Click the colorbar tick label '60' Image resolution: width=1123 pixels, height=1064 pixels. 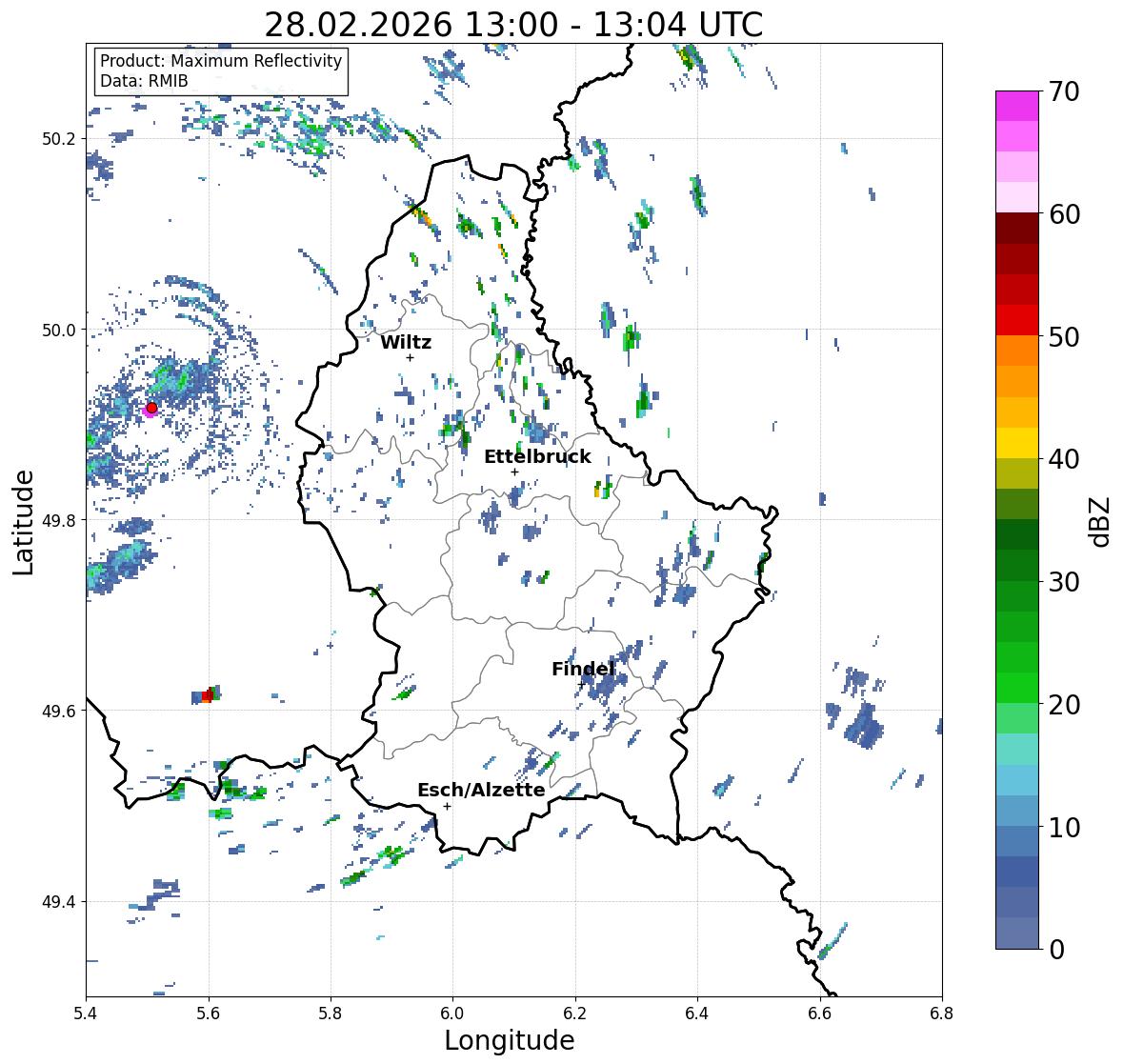click(1064, 214)
